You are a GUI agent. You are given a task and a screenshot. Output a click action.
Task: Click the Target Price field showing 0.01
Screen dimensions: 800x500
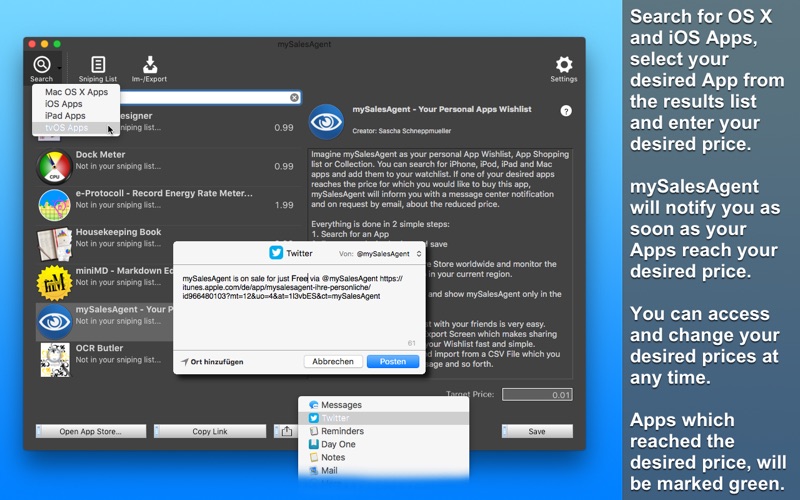[x=537, y=394]
